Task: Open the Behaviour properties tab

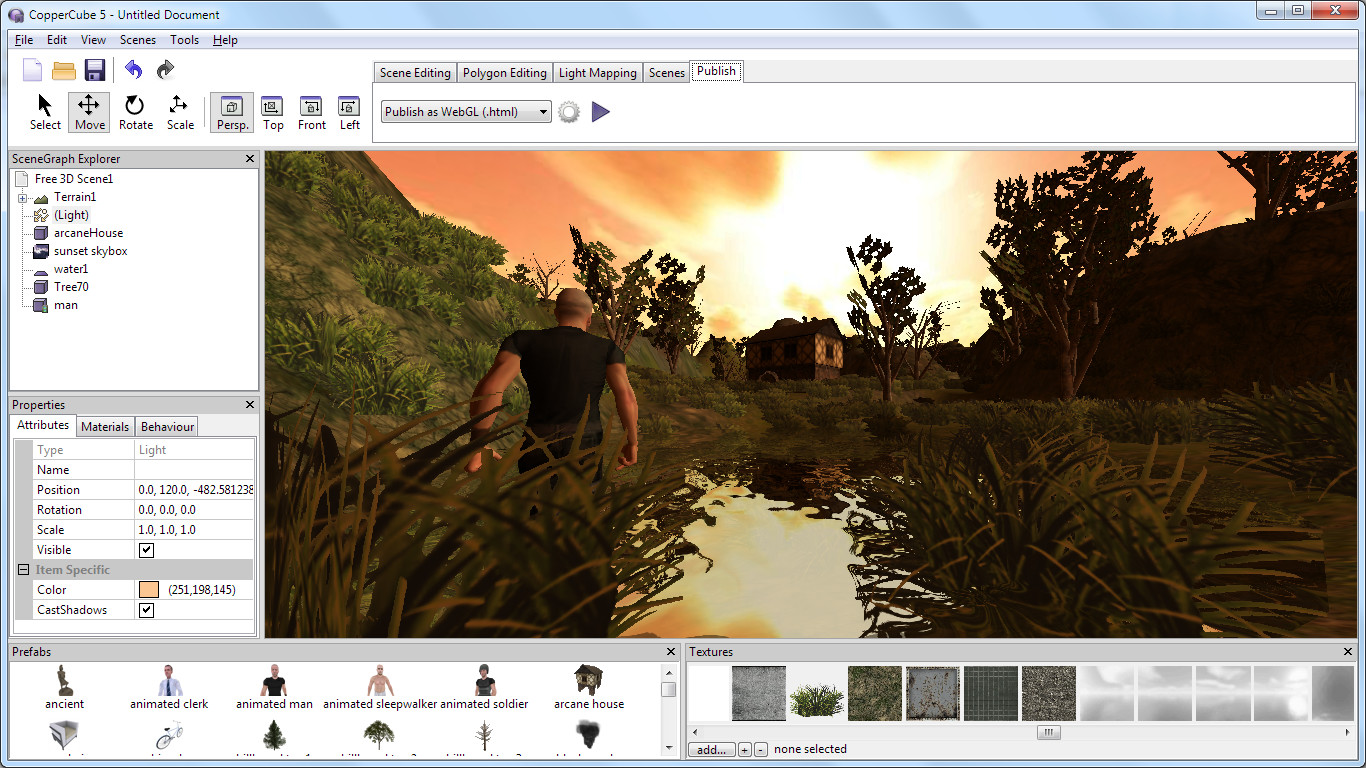Action: 167,427
